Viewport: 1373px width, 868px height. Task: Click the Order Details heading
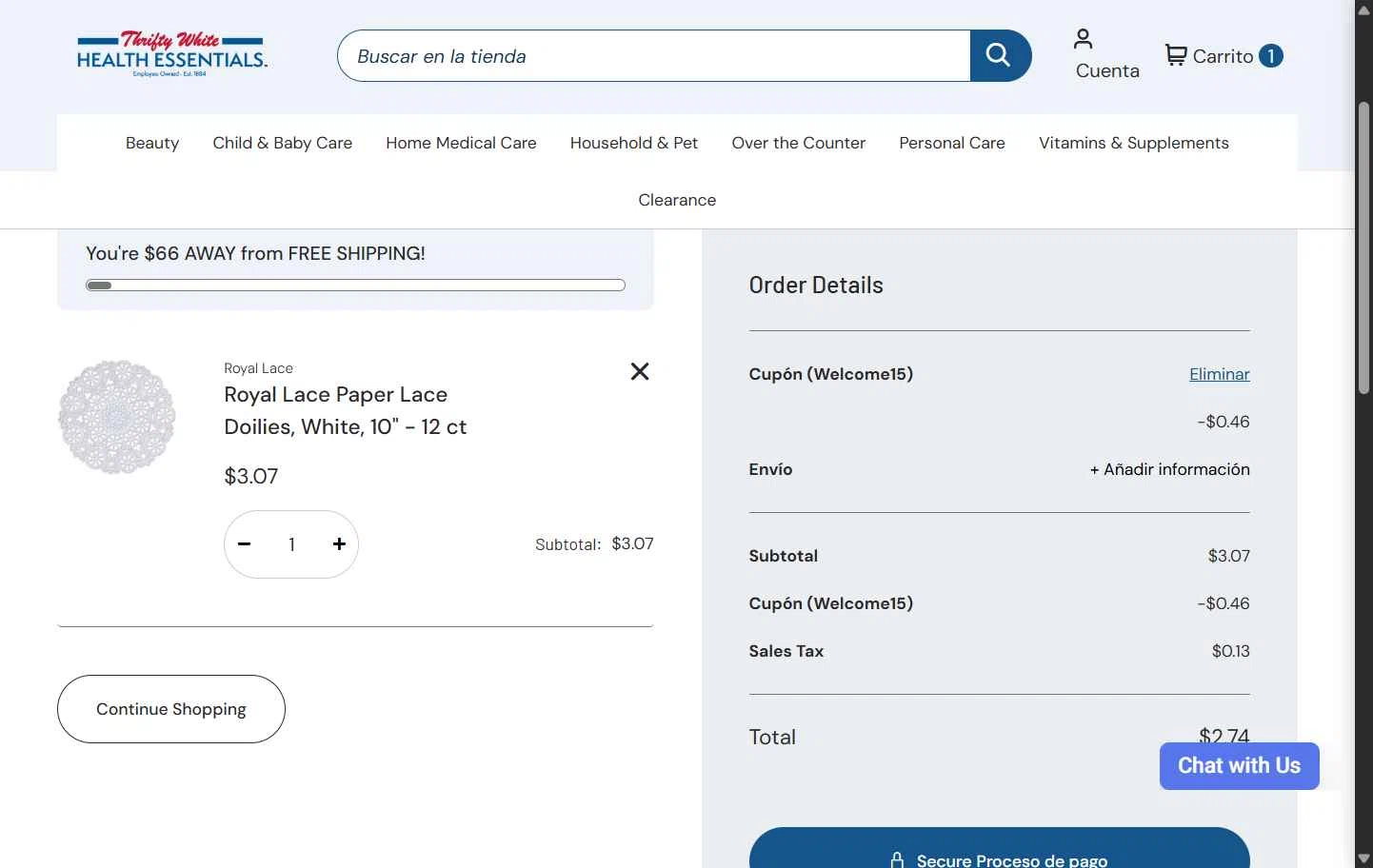click(816, 286)
